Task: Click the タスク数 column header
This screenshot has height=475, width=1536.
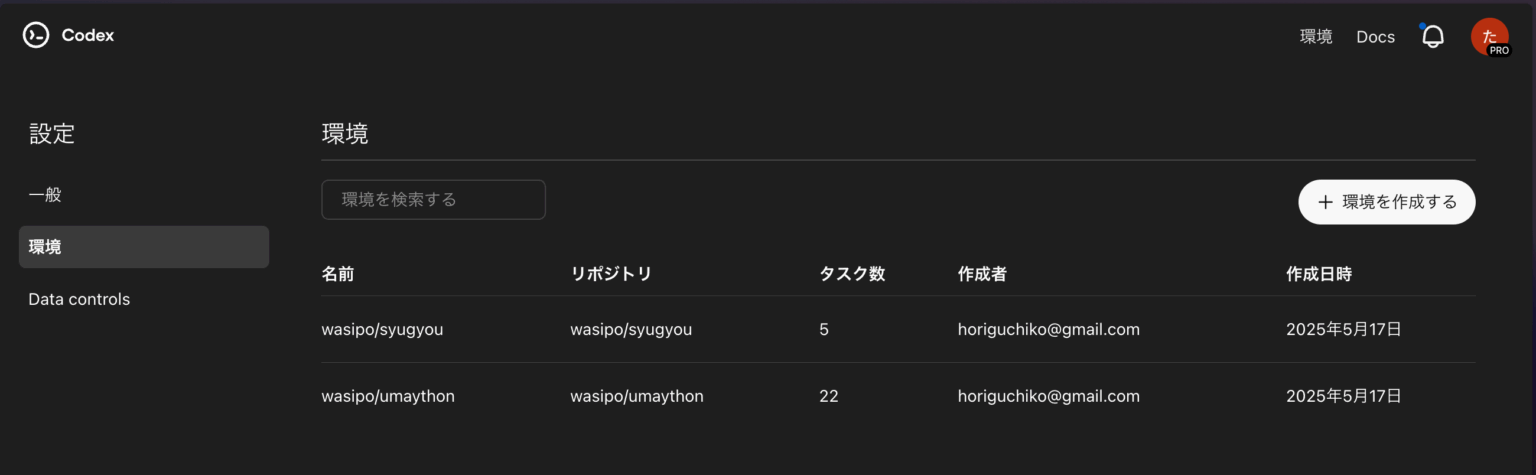Action: point(852,274)
